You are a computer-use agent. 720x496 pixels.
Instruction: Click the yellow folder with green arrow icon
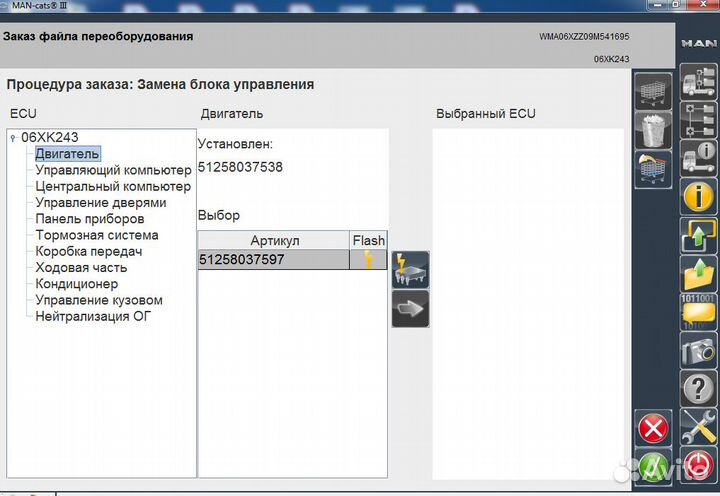tap(698, 273)
